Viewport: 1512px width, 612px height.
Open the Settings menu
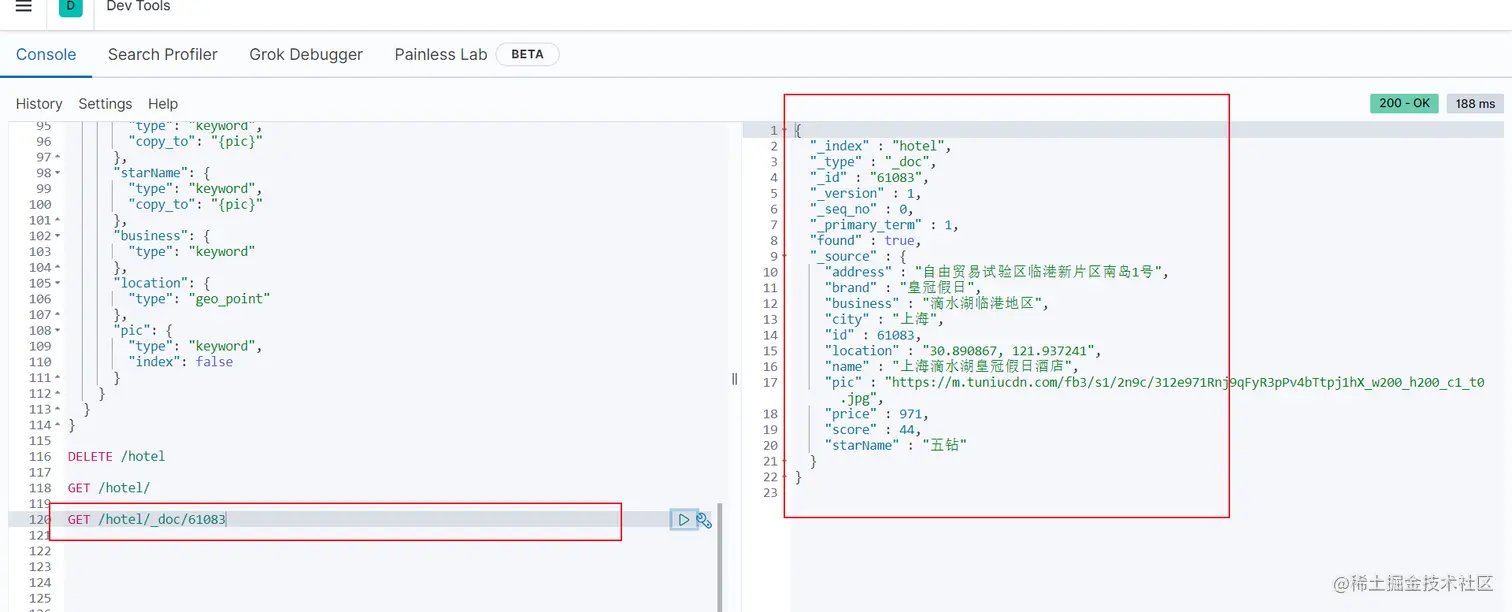click(105, 104)
